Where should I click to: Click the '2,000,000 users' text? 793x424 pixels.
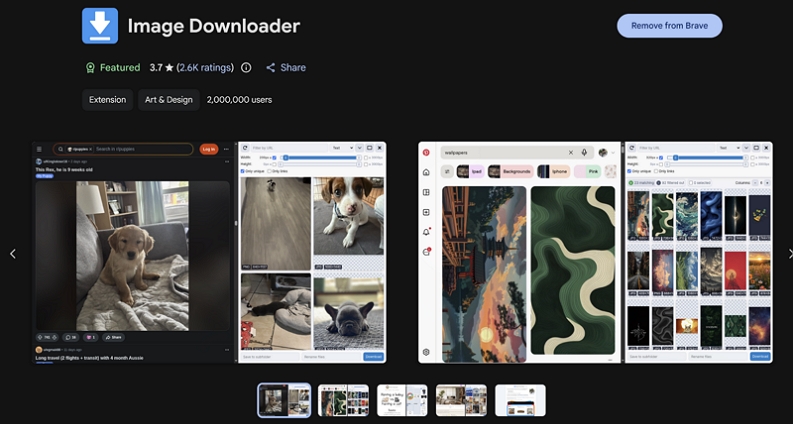(239, 100)
